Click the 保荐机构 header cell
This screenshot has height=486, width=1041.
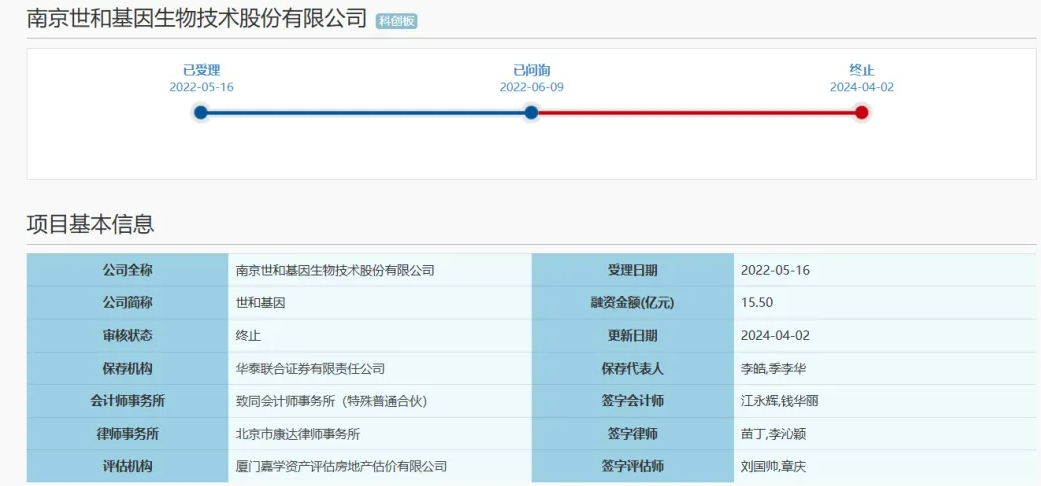pyautogui.click(x=127, y=368)
